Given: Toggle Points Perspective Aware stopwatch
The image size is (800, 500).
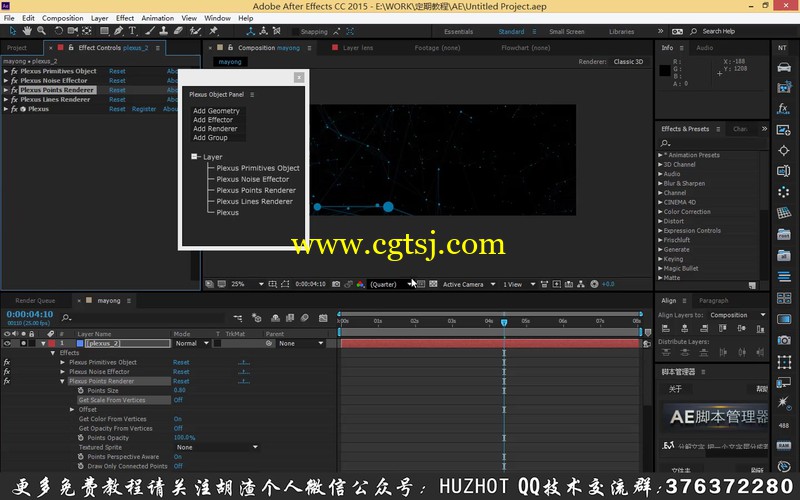Looking at the screenshot, I should (81, 457).
